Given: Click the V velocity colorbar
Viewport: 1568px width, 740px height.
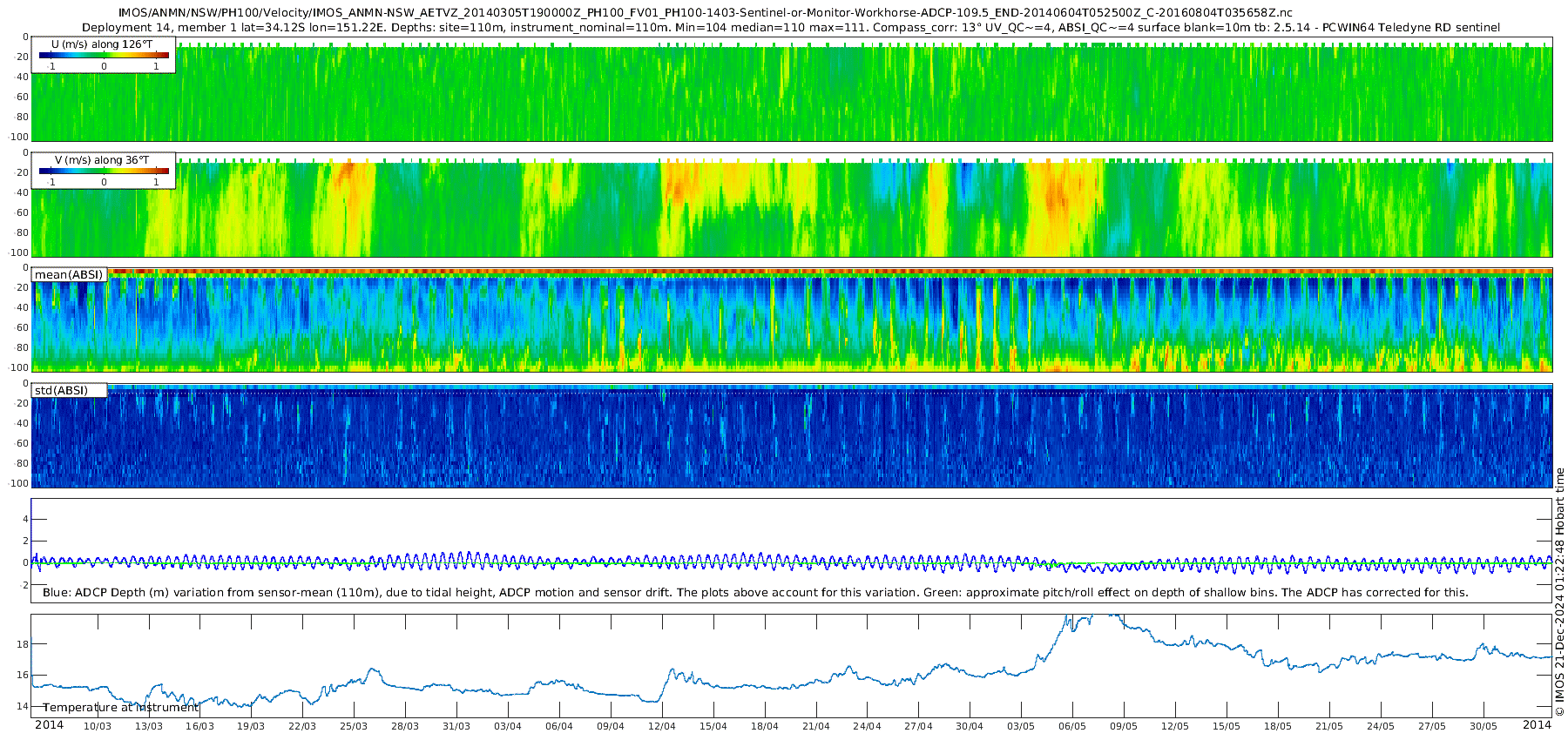Looking at the screenshot, I should pyautogui.click(x=104, y=171).
